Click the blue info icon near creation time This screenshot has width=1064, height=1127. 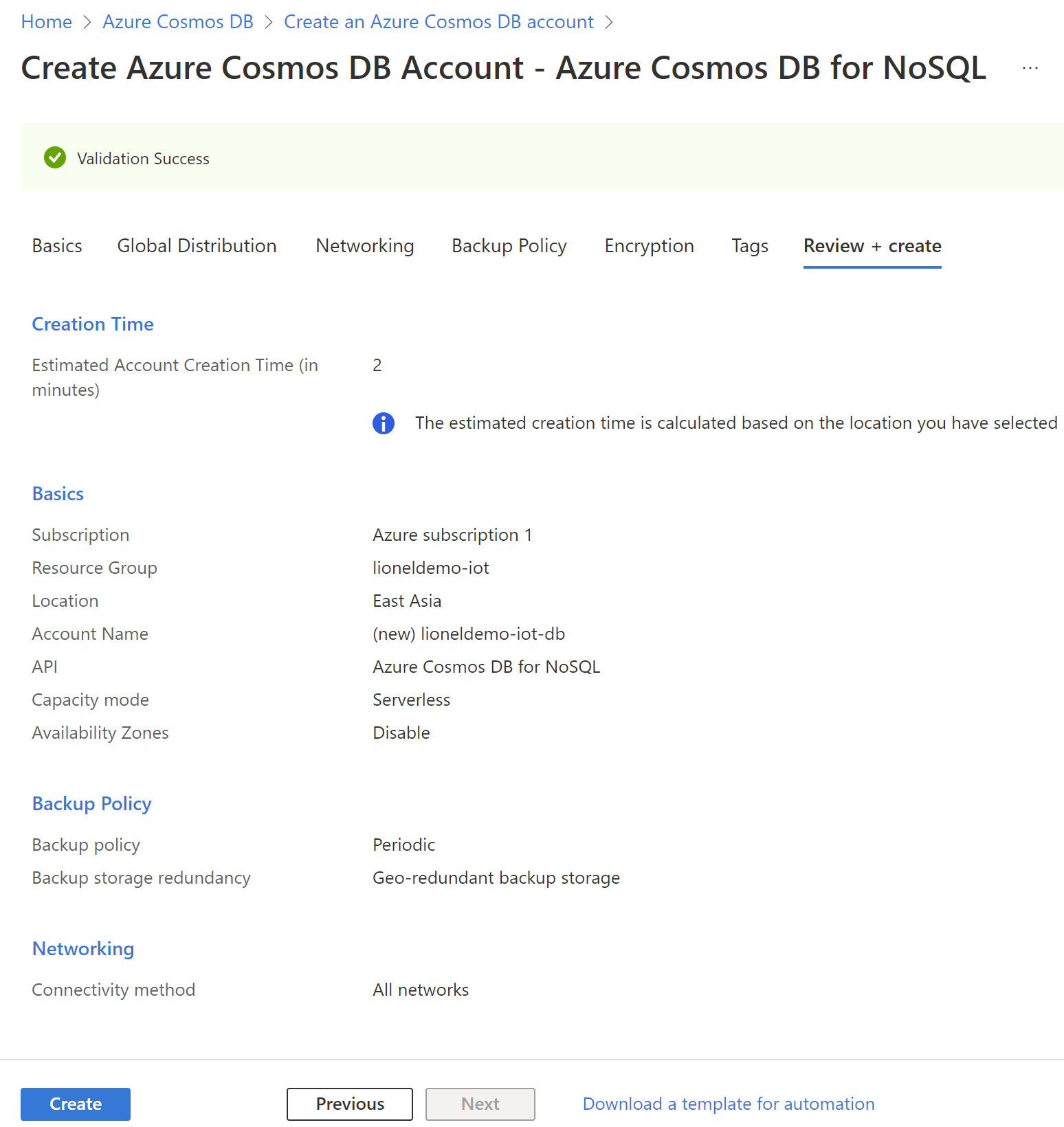(384, 423)
